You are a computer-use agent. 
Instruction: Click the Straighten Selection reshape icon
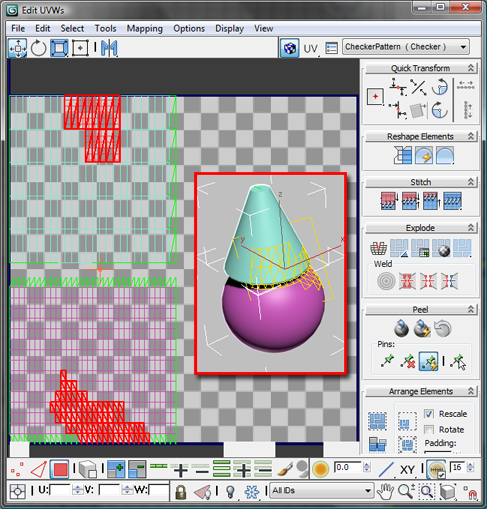(x=403, y=155)
